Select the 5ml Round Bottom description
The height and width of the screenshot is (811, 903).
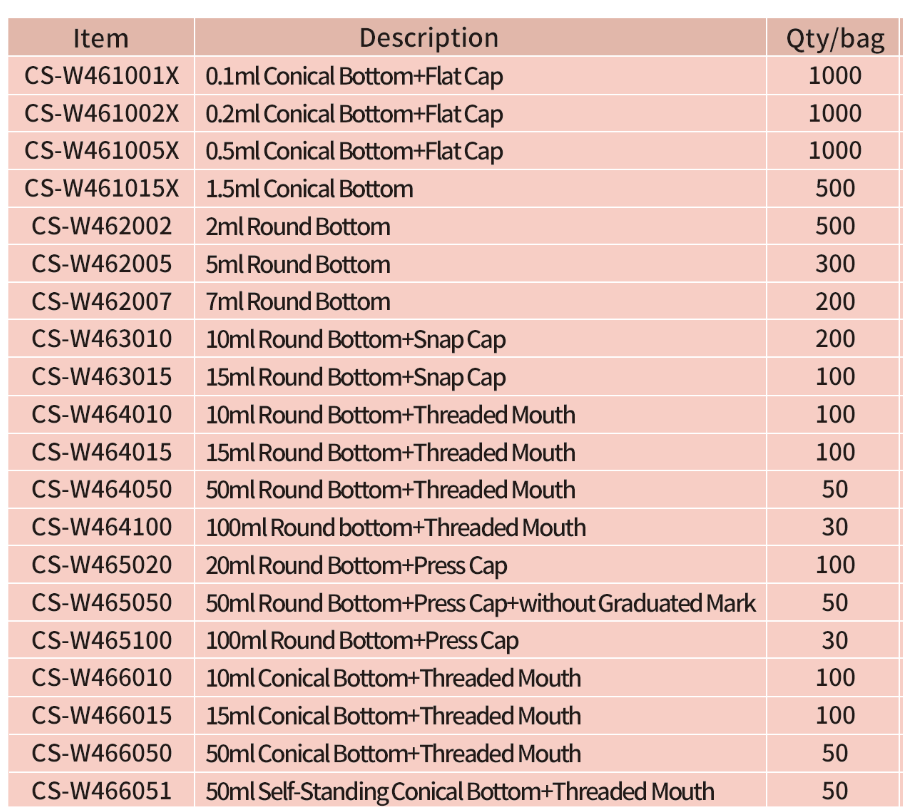click(298, 265)
